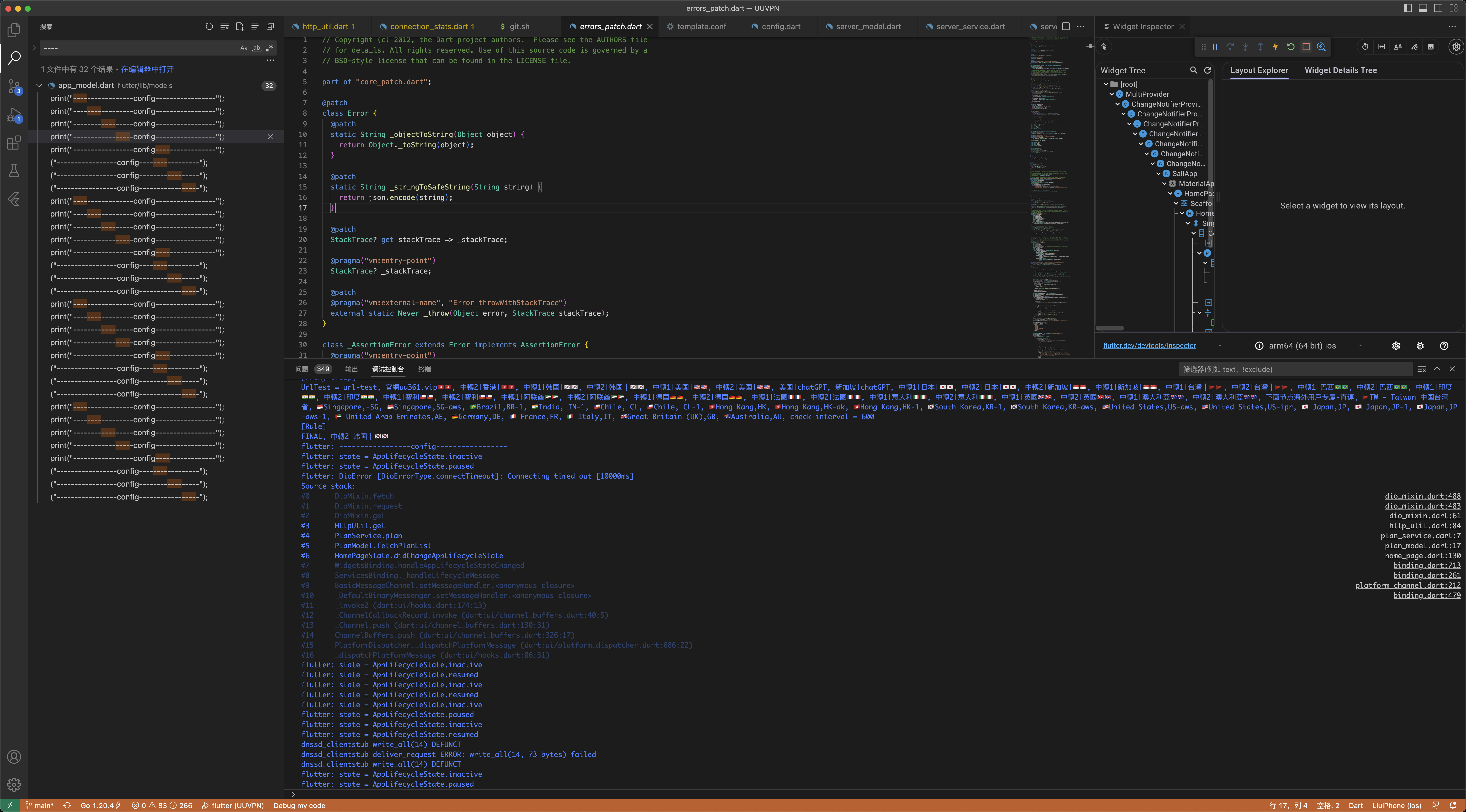Image resolution: width=1466 pixels, height=812 pixels.
Task: Open the Source Control view with the 3 badge
Action: (x=14, y=86)
